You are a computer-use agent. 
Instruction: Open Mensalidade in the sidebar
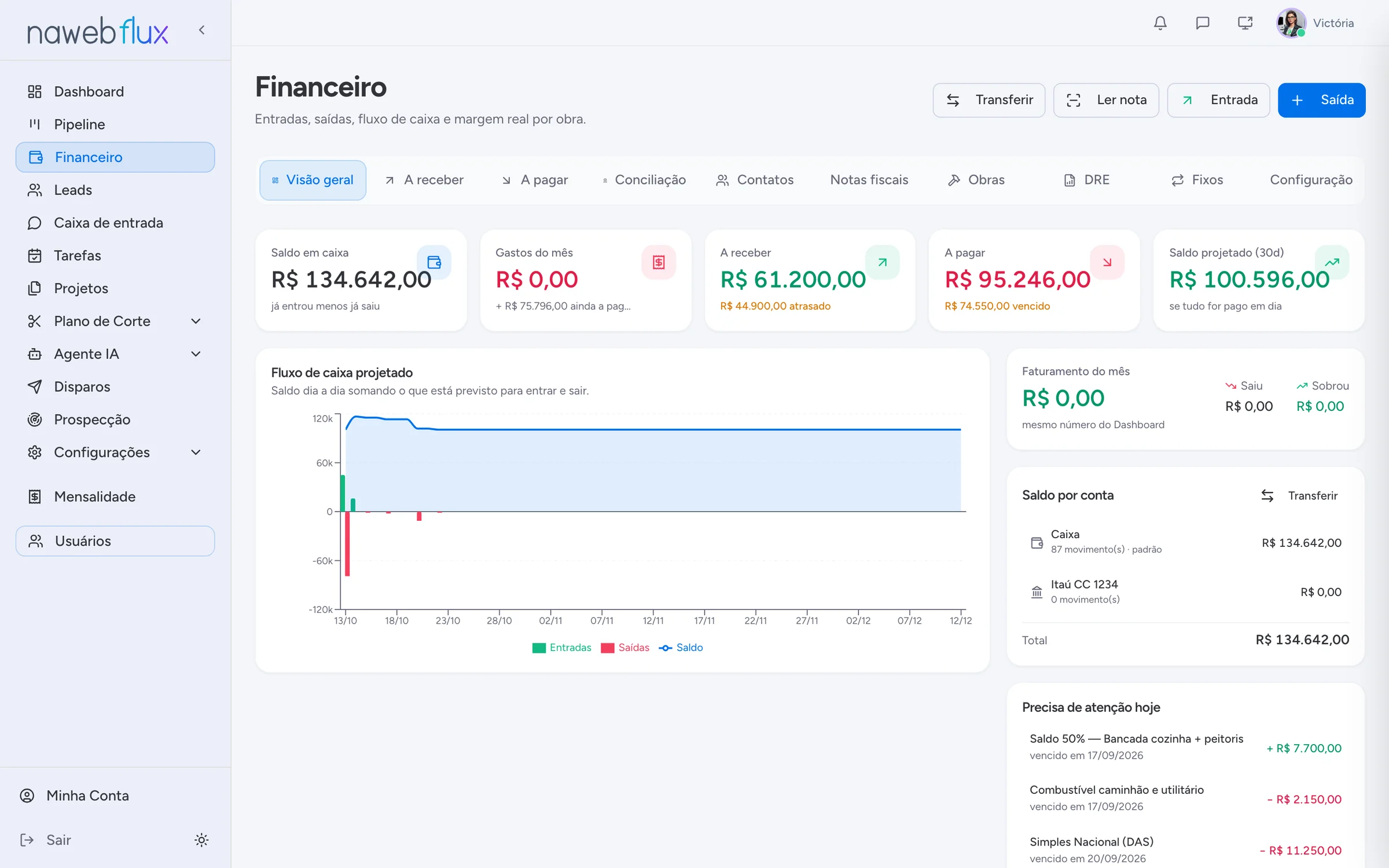[x=115, y=496]
